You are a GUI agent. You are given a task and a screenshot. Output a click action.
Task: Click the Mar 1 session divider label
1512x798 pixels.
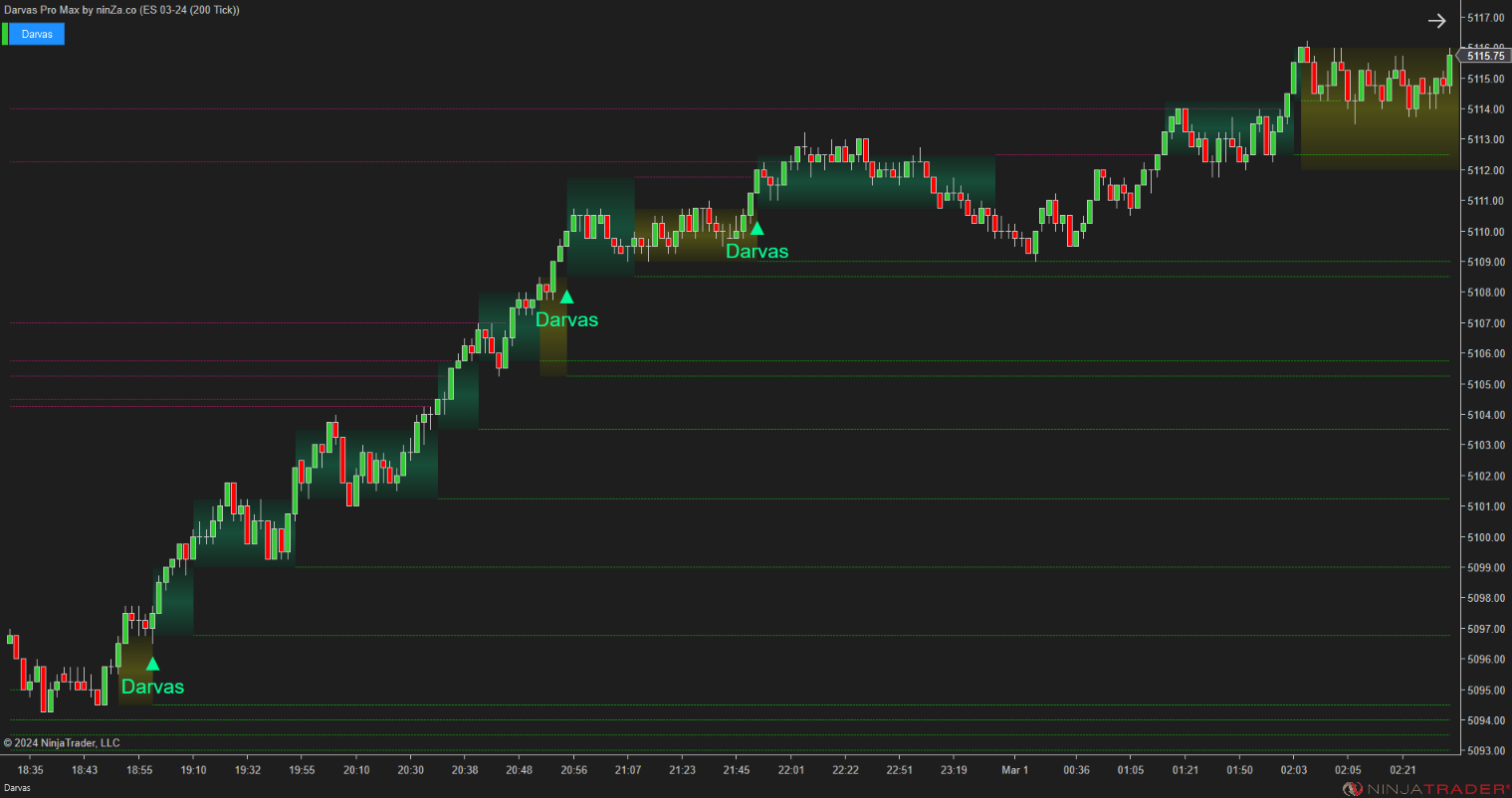click(1013, 769)
